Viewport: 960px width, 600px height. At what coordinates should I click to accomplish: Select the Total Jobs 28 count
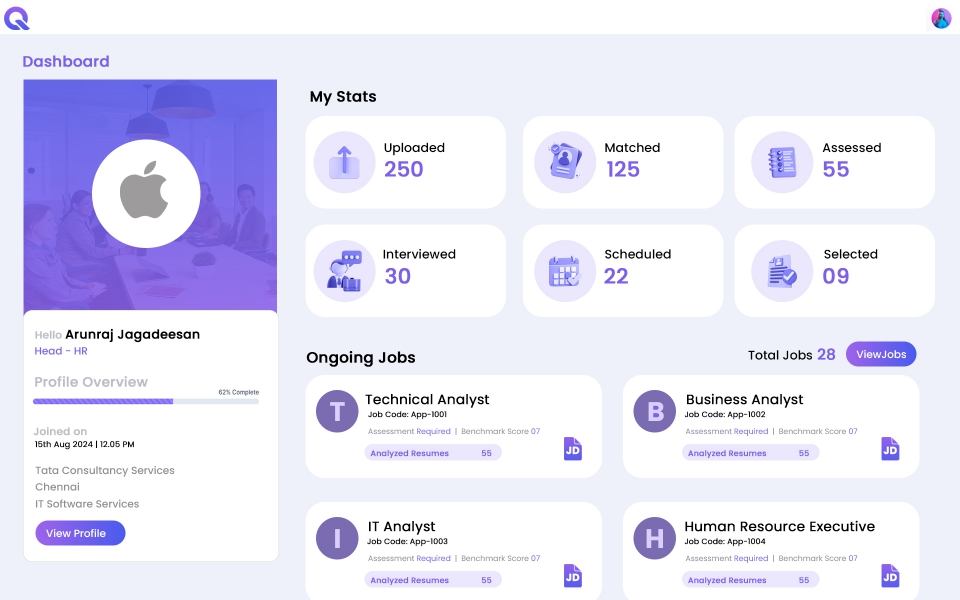click(x=792, y=354)
